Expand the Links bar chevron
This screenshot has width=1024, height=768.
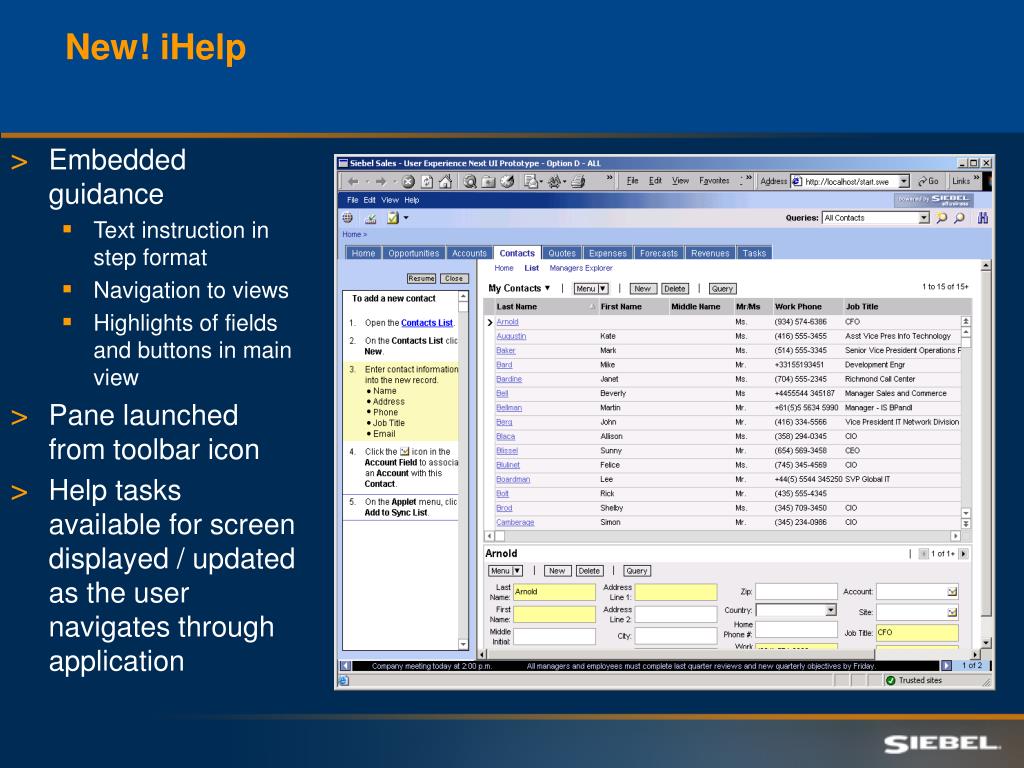pyautogui.click(x=976, y=177)
